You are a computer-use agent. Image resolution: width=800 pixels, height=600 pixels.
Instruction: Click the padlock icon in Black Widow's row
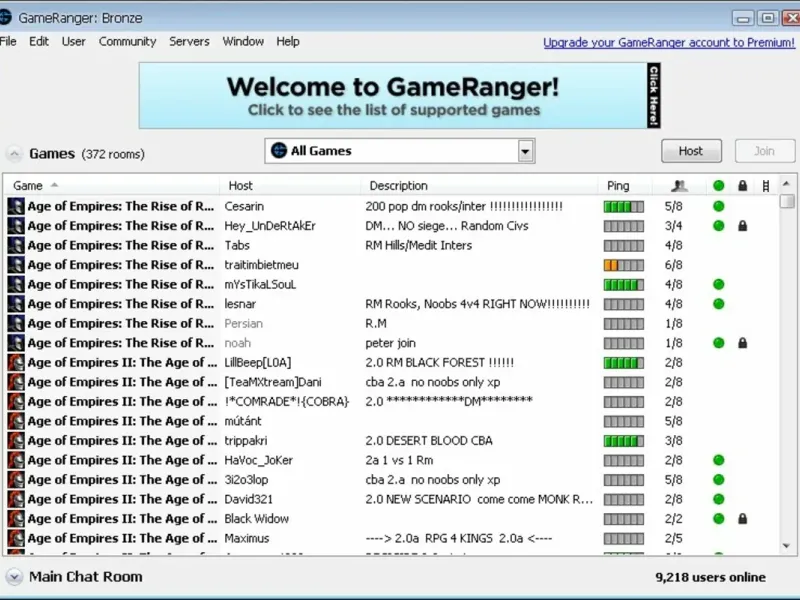tap(742, 519)
